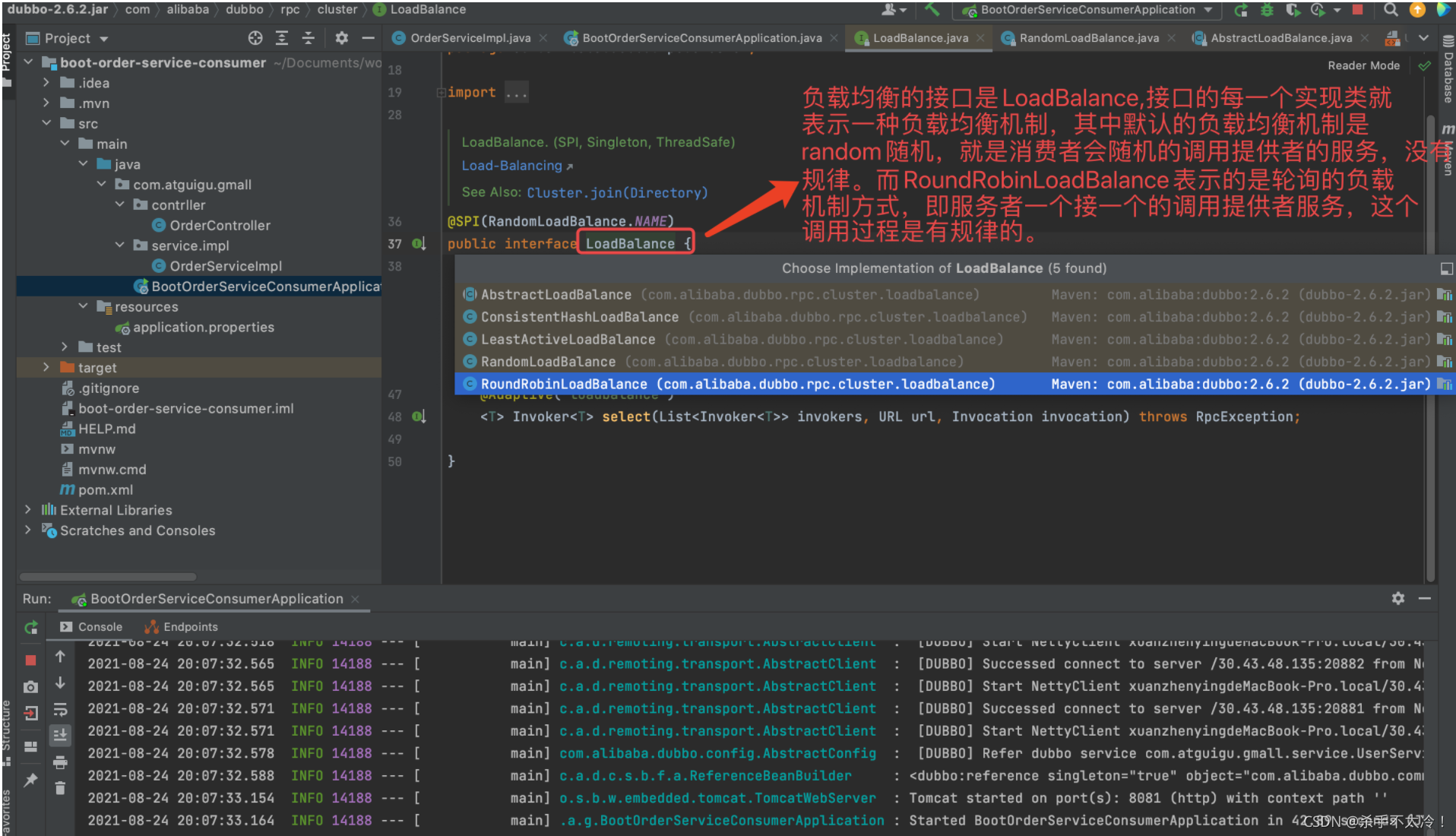Click the orange update arrow icon

pos(1417,10)
